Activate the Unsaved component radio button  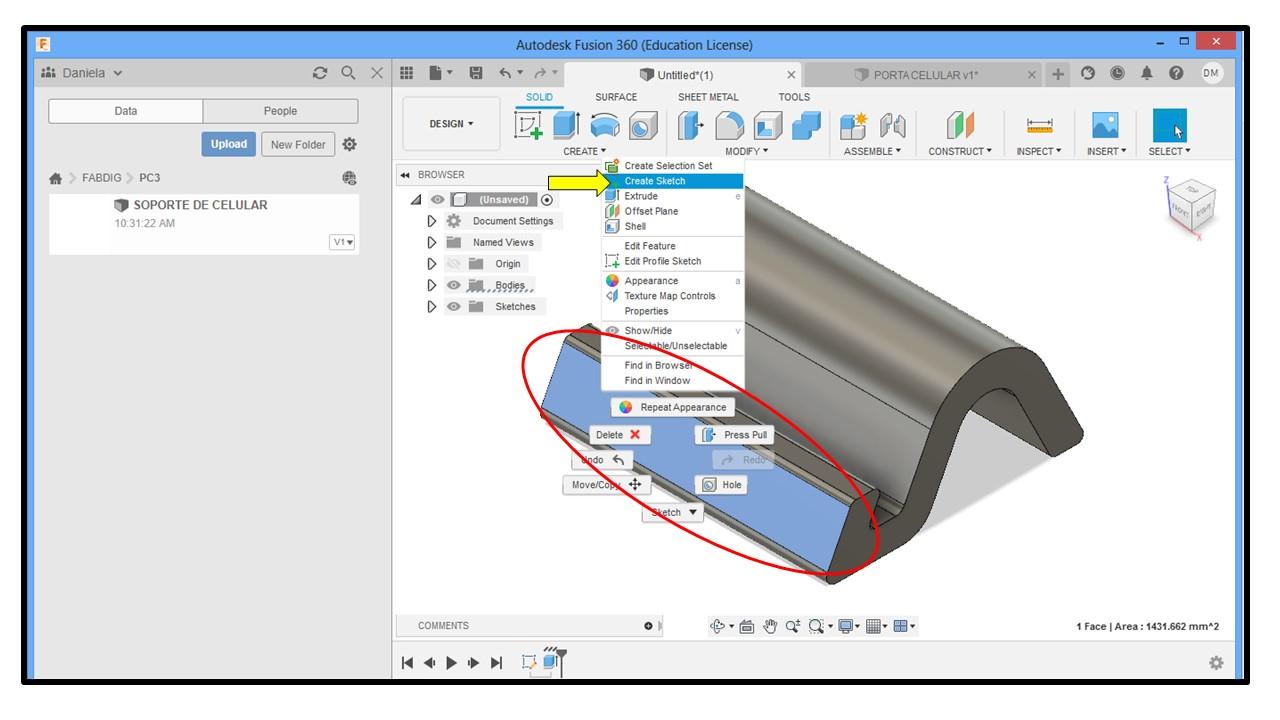coord(546,200)
